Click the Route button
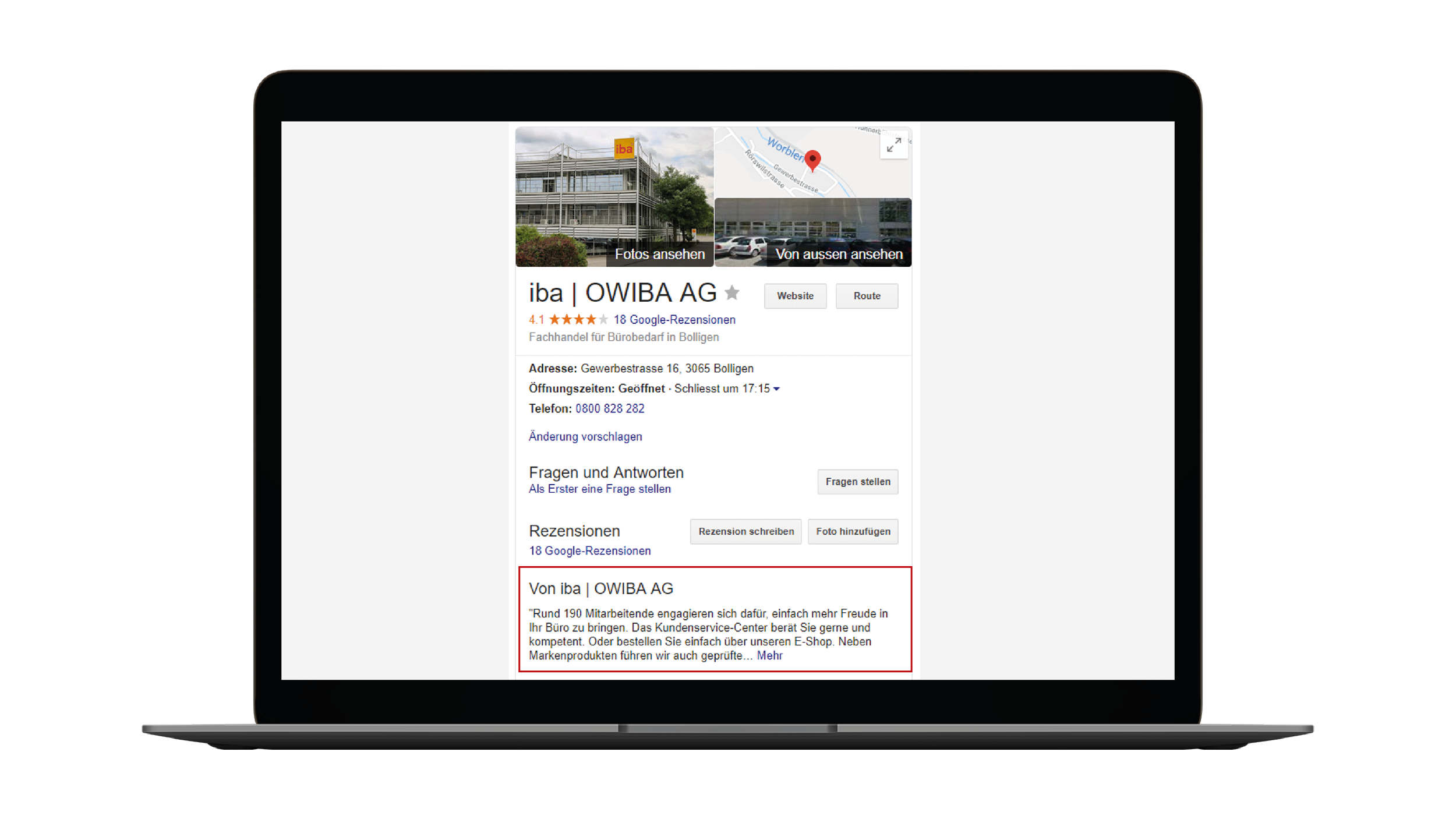 pos(867,296)
